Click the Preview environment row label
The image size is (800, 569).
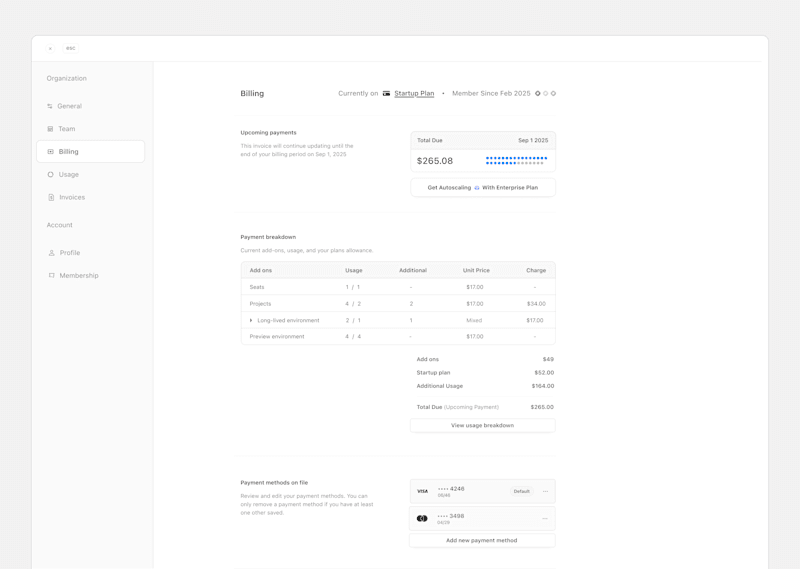[x=277, y=337]
